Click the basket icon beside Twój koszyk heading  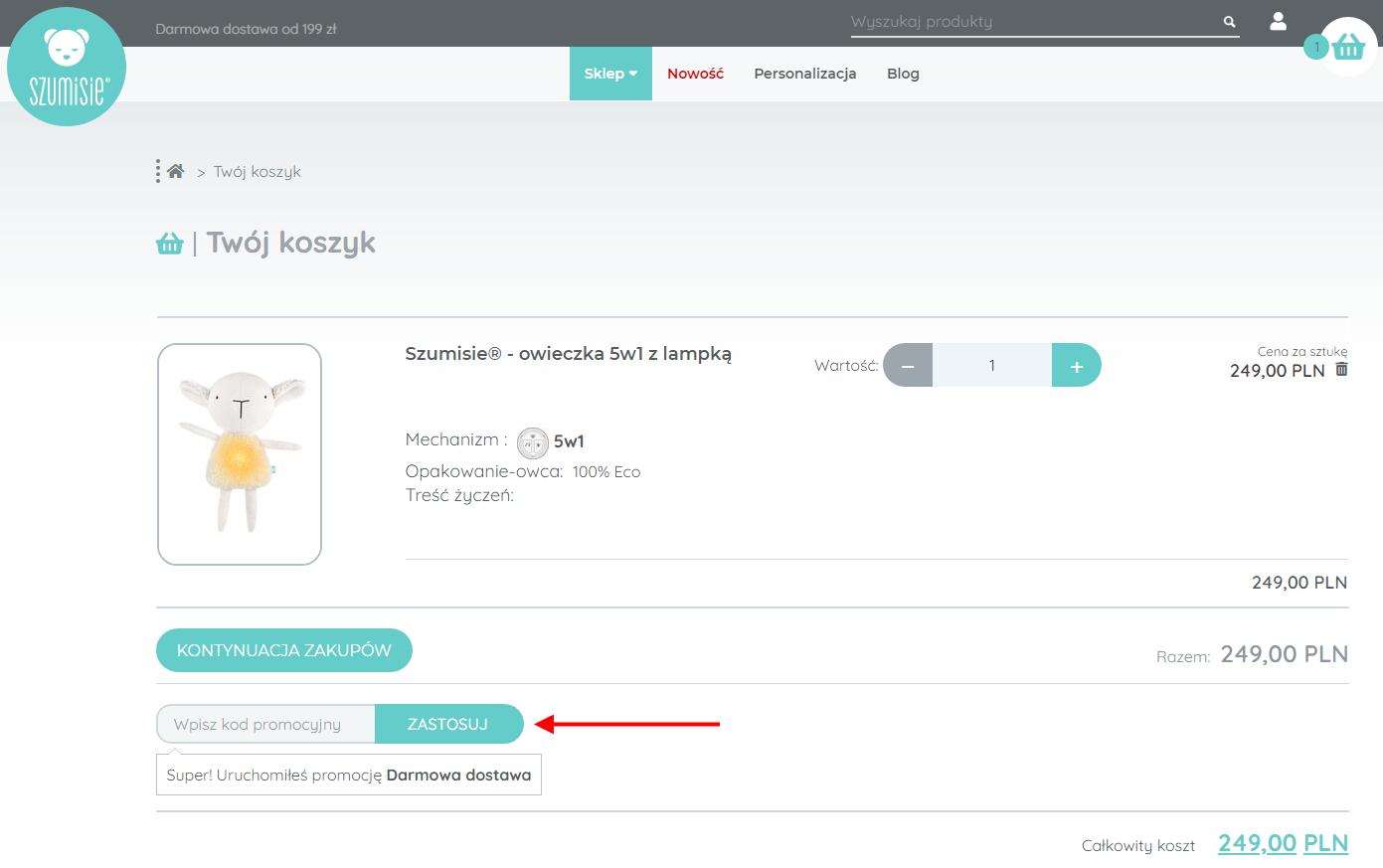pos(170,244)
